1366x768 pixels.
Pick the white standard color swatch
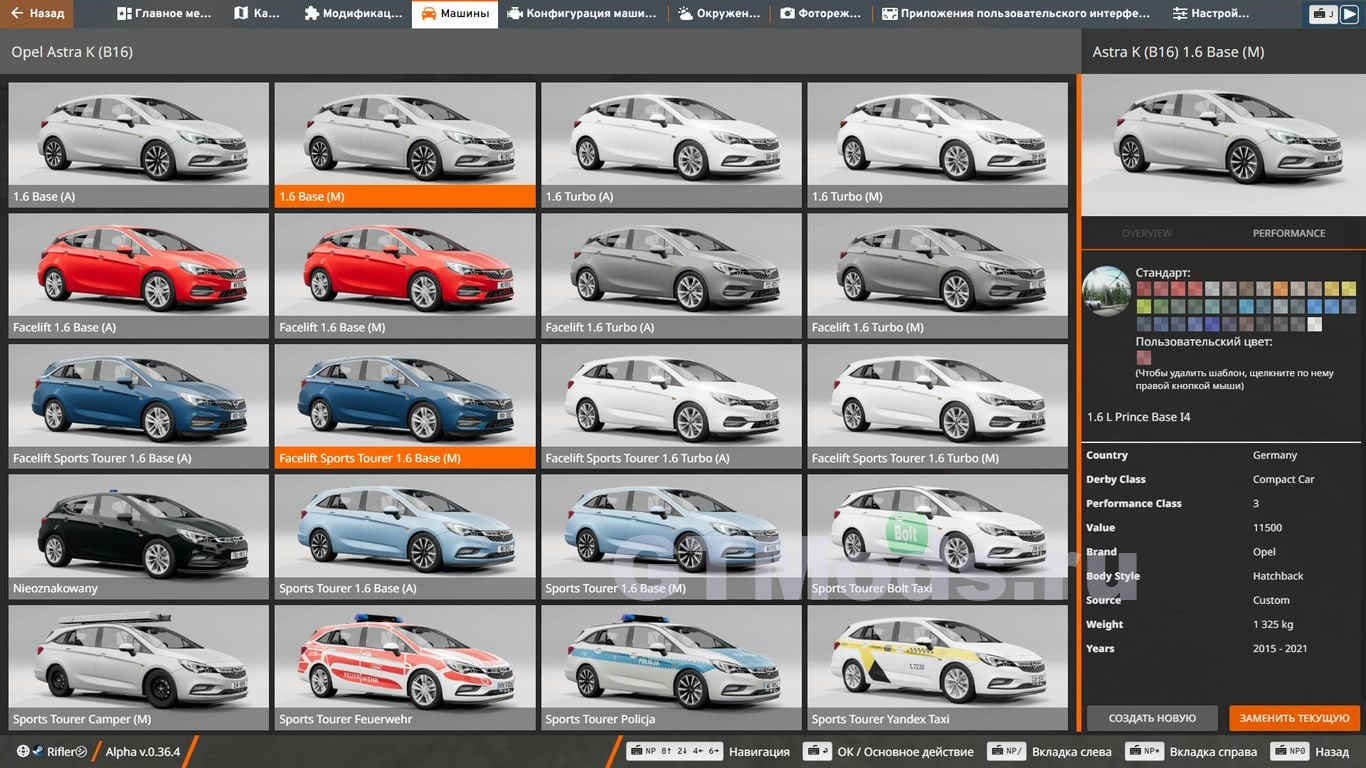click(1315, 324)
